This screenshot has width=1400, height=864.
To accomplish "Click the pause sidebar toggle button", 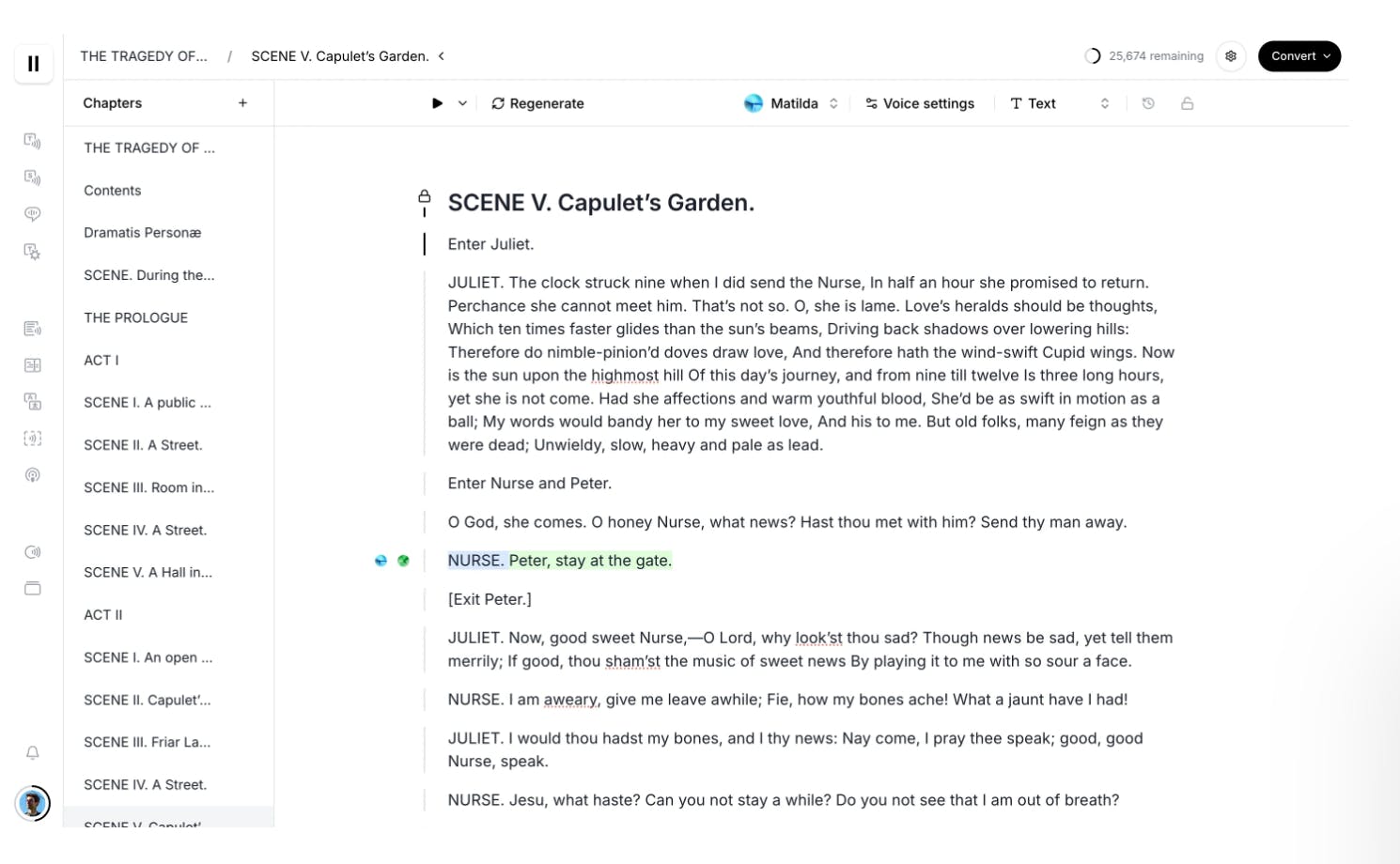I will [34, 64].
